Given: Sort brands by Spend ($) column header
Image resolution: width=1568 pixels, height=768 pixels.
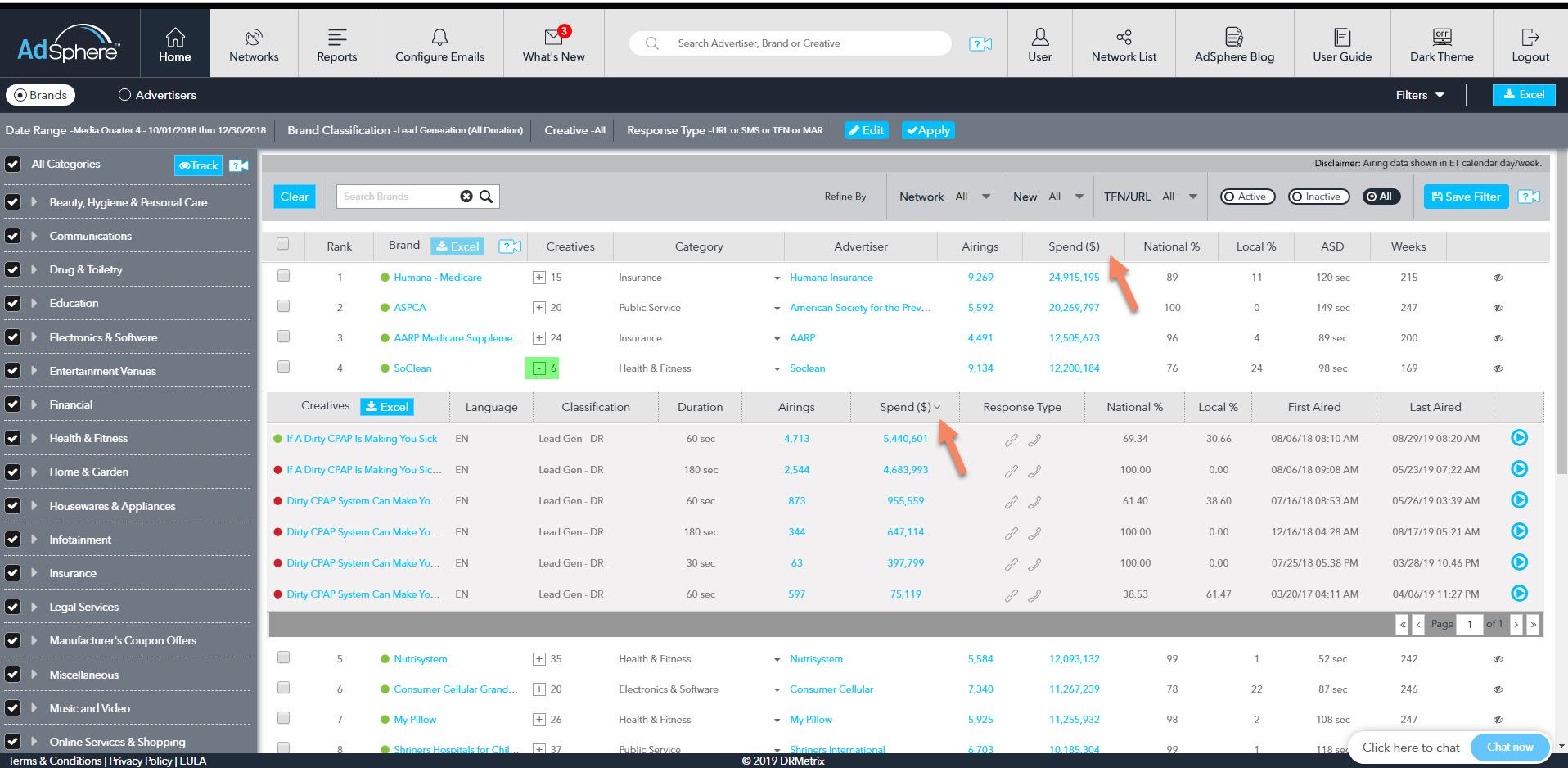Looking at the screenshot, I should pyautogui.click(x=1074, y=246).
